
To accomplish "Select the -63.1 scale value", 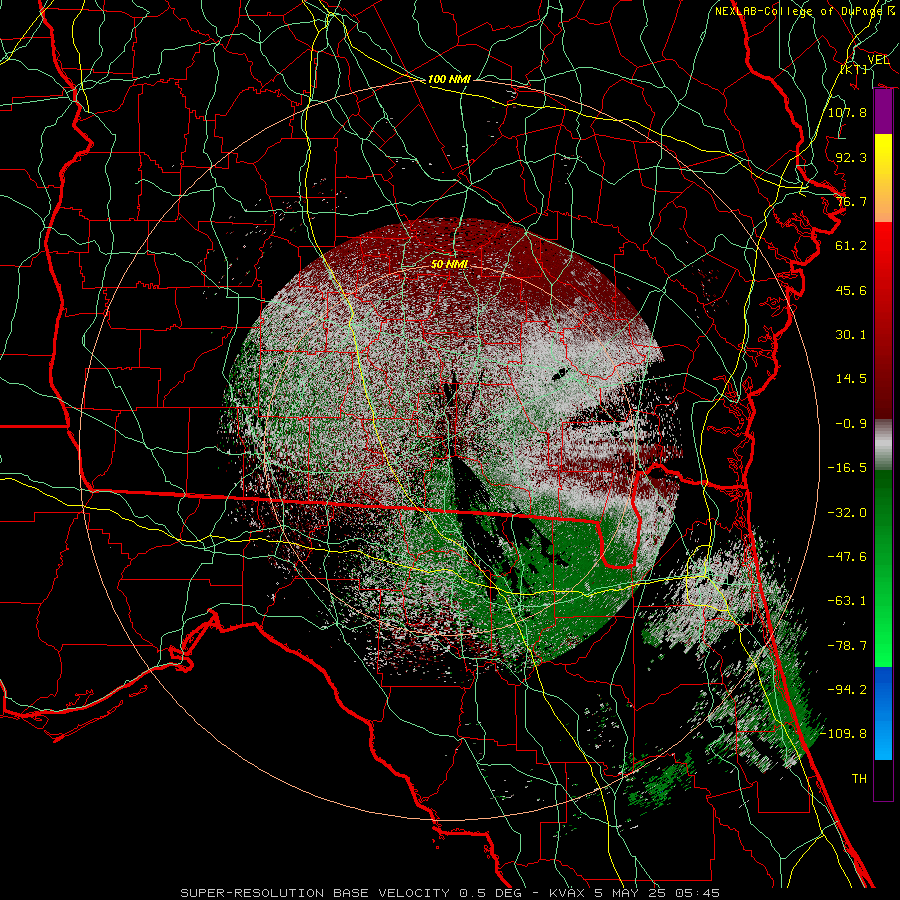I will (x=847, y=601).
